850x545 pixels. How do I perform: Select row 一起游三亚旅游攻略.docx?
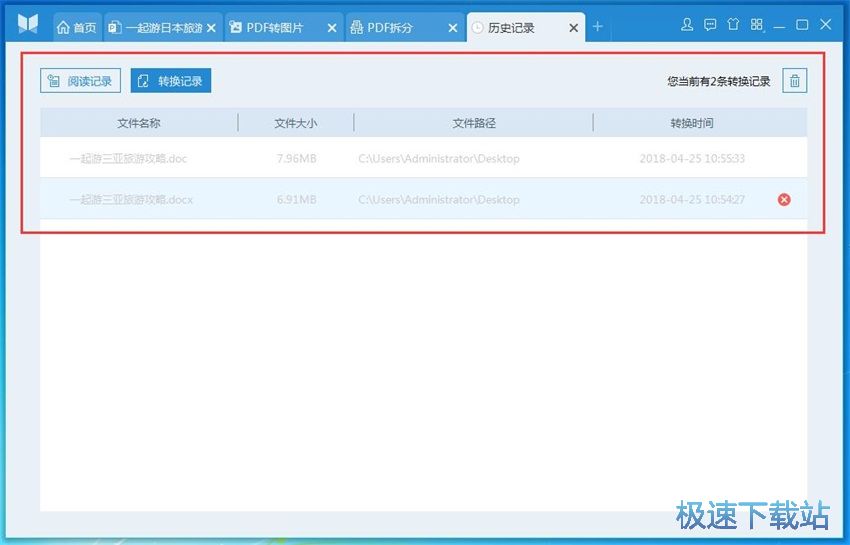(x=423, y=200)
